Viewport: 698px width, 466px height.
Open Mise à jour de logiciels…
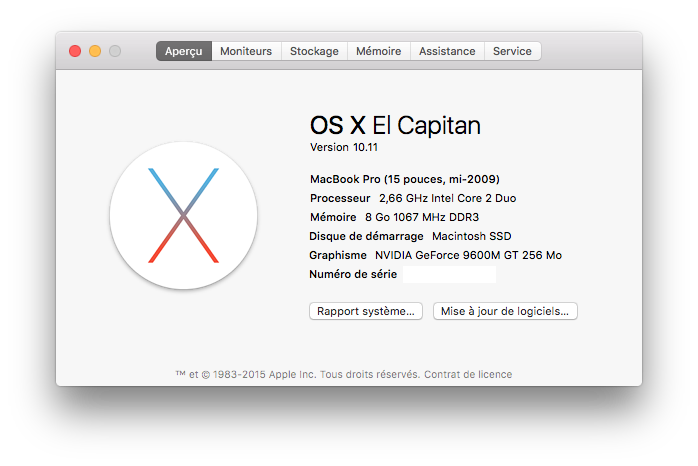coord(505,311)
